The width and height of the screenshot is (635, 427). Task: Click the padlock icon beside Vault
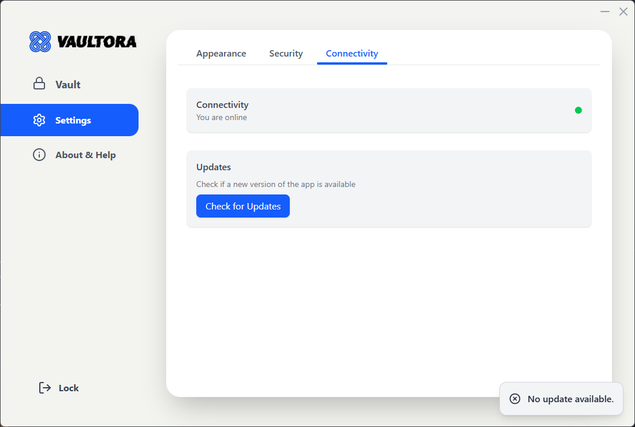[39, 85]
